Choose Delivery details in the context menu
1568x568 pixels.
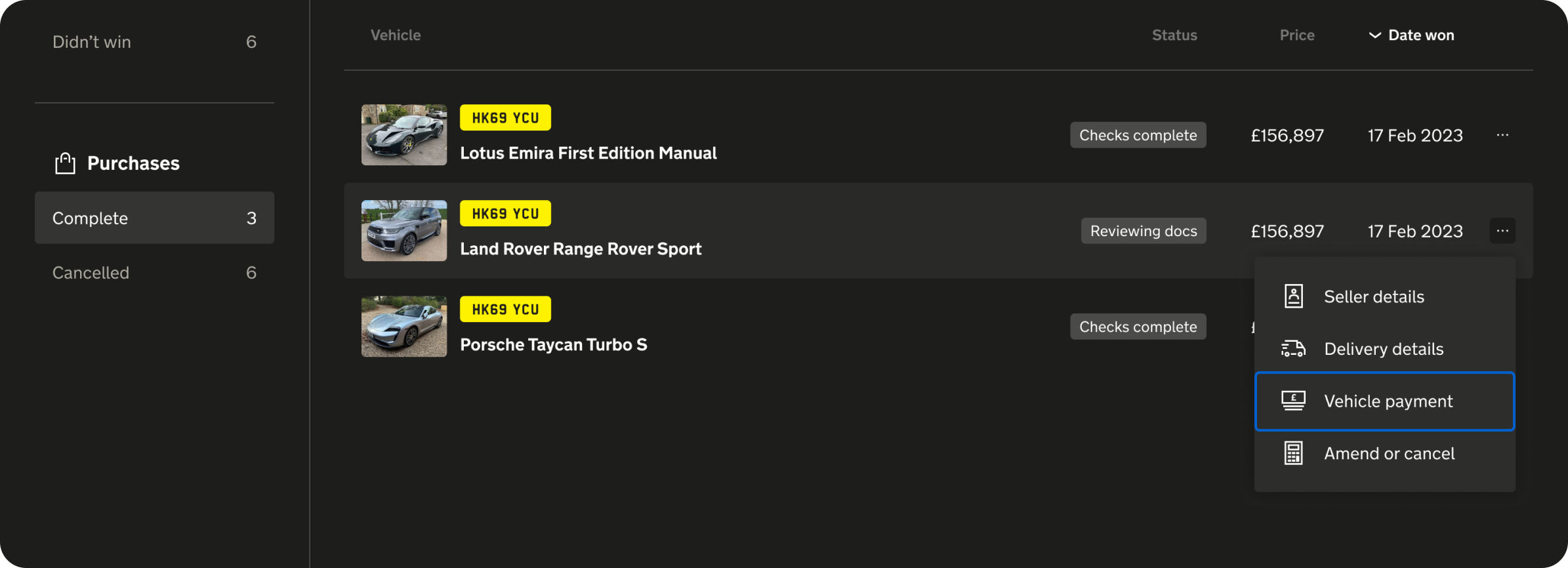coord(1383,349)
